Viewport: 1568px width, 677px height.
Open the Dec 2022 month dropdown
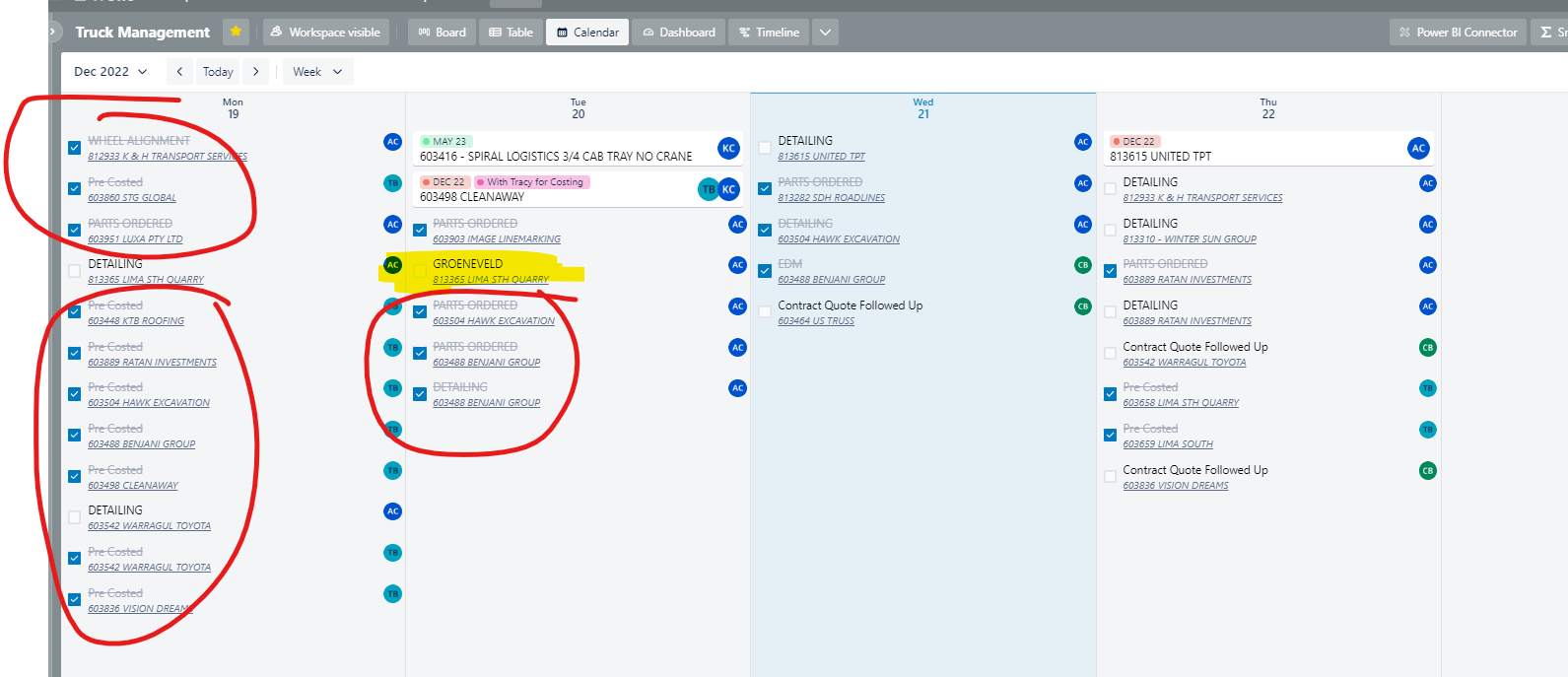click(110, 72)
